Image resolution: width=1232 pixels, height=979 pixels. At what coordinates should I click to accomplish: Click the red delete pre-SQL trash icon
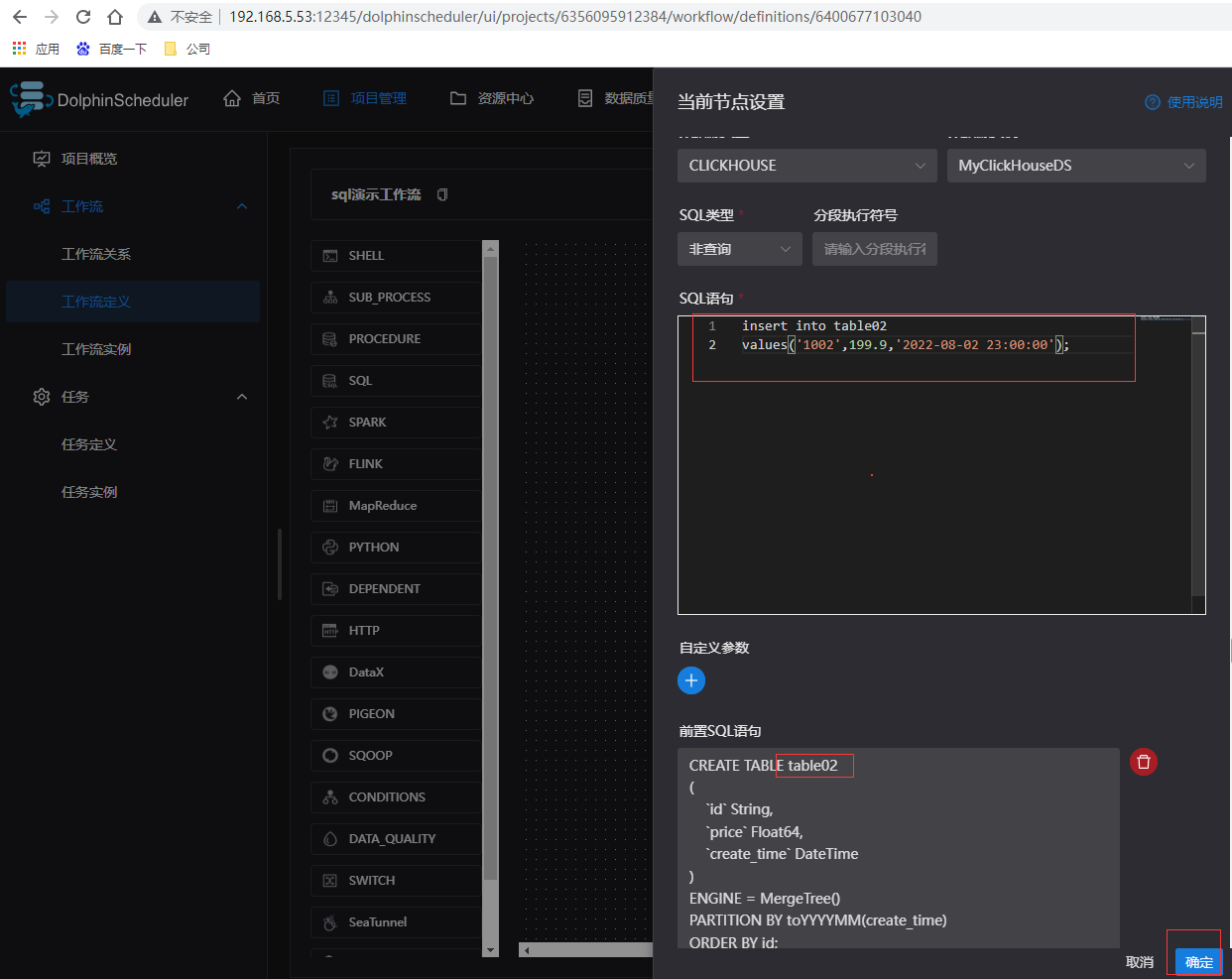[1144, 762]
